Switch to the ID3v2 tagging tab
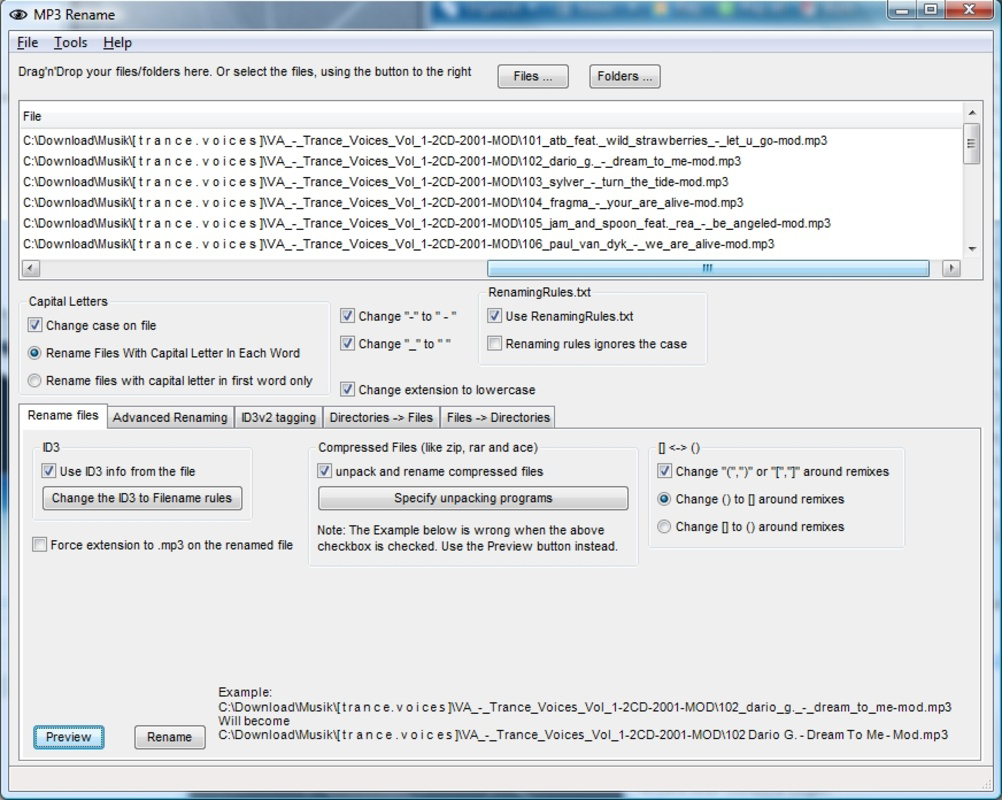The width and height of the screenshot is (1002, 800). pyautogui.click(x=278, y=417)
